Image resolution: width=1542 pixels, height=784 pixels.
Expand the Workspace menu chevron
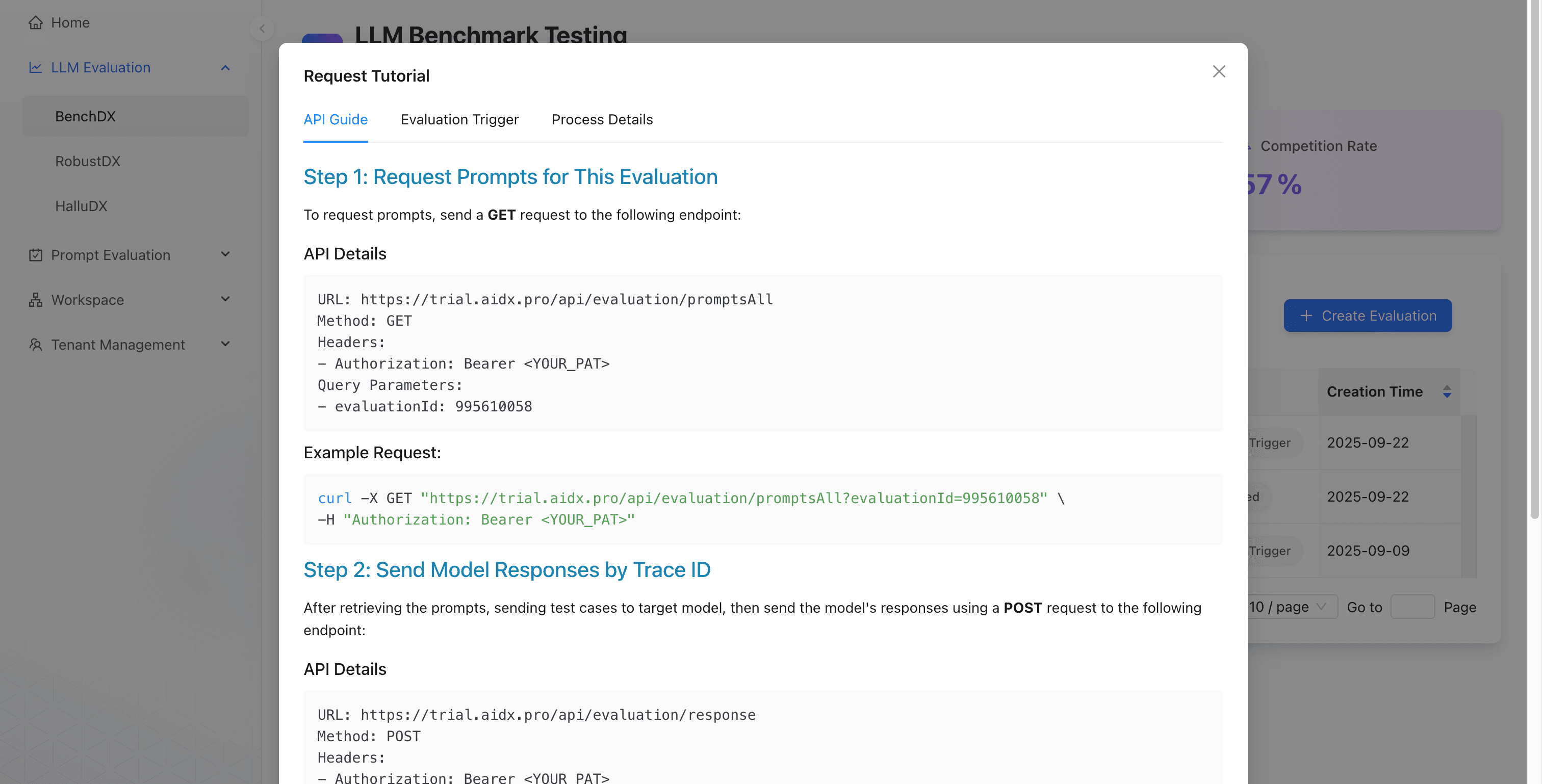tap(225, 299)
